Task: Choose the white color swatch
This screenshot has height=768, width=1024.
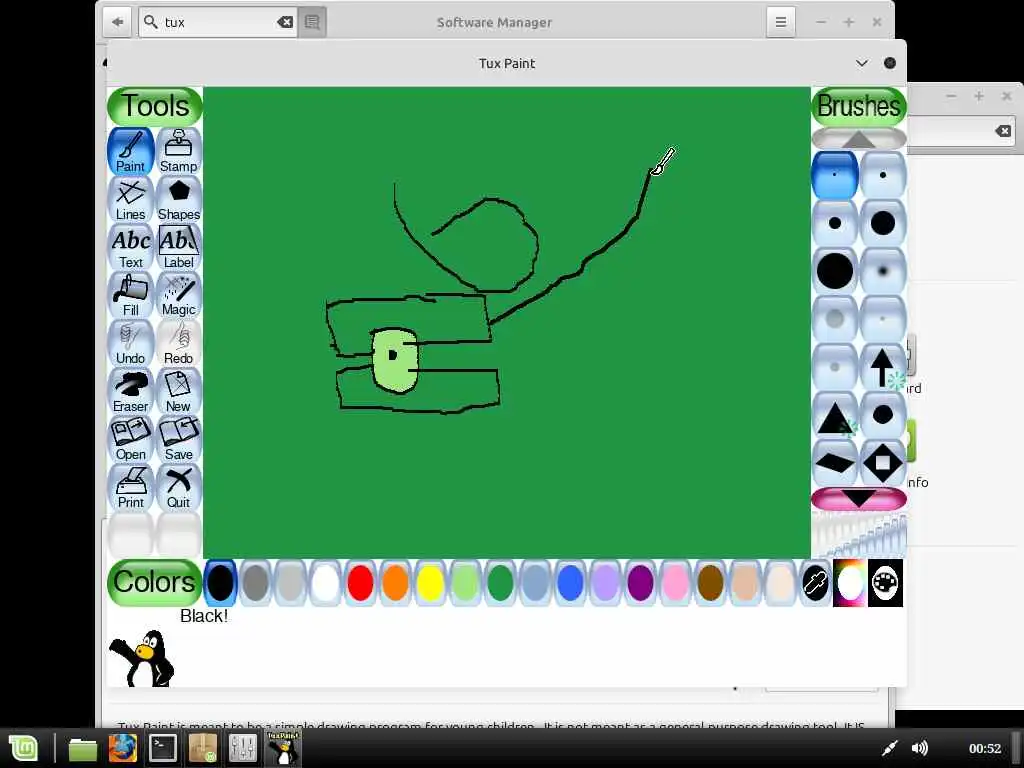Action: 325,583
